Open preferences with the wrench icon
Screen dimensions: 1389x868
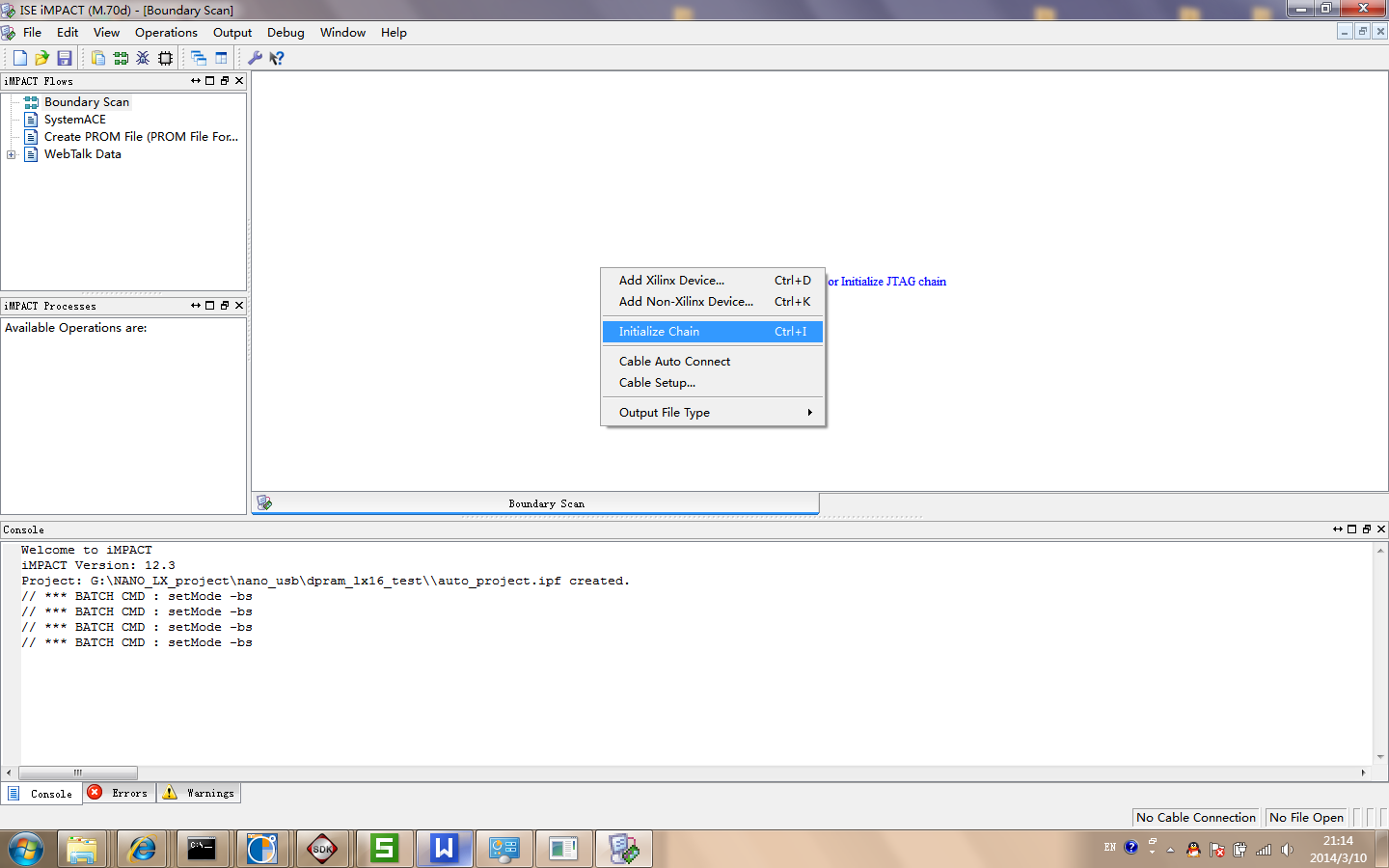[255, 58]
